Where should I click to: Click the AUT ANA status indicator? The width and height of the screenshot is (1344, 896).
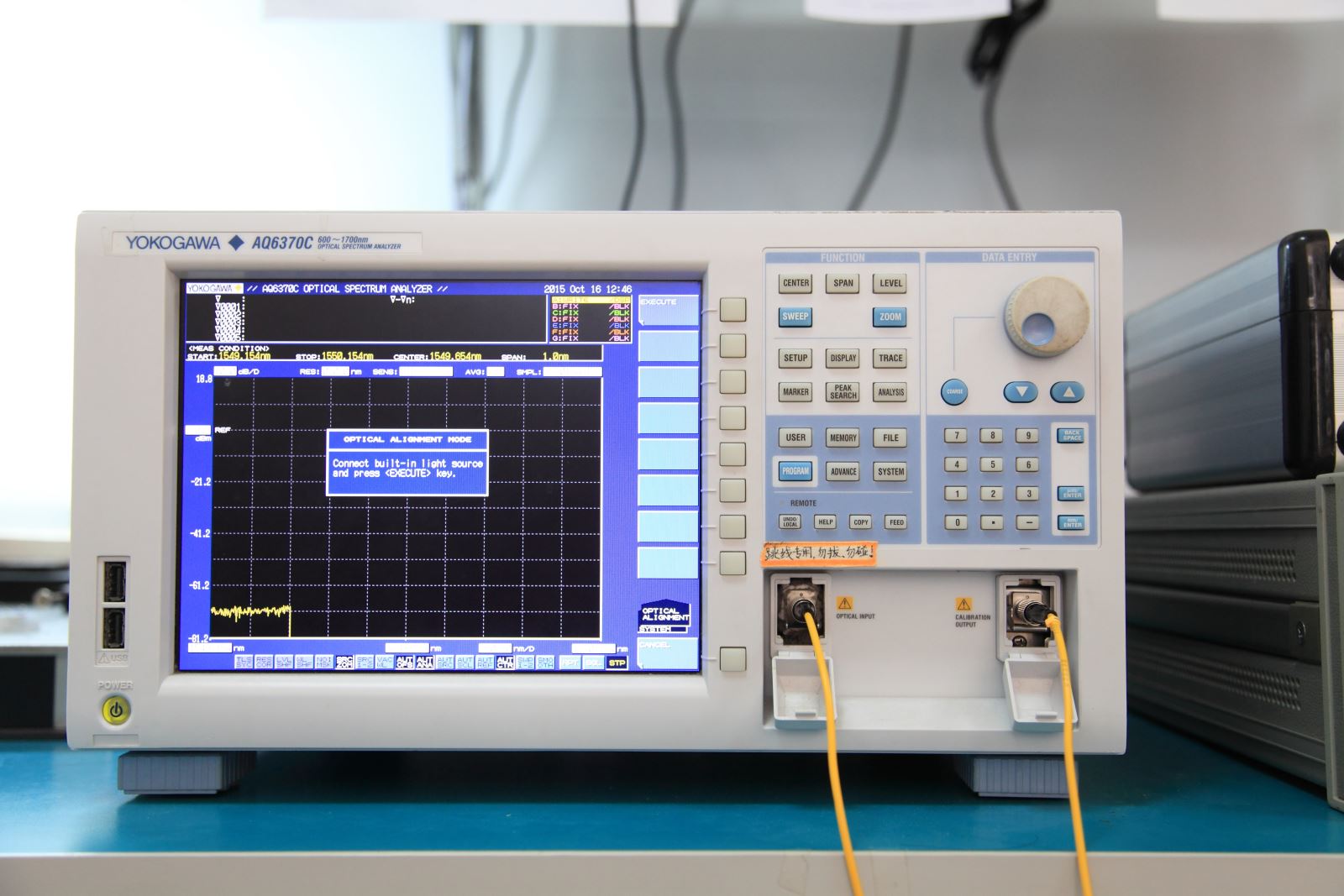pyautogui.click(x=425, y=663)
